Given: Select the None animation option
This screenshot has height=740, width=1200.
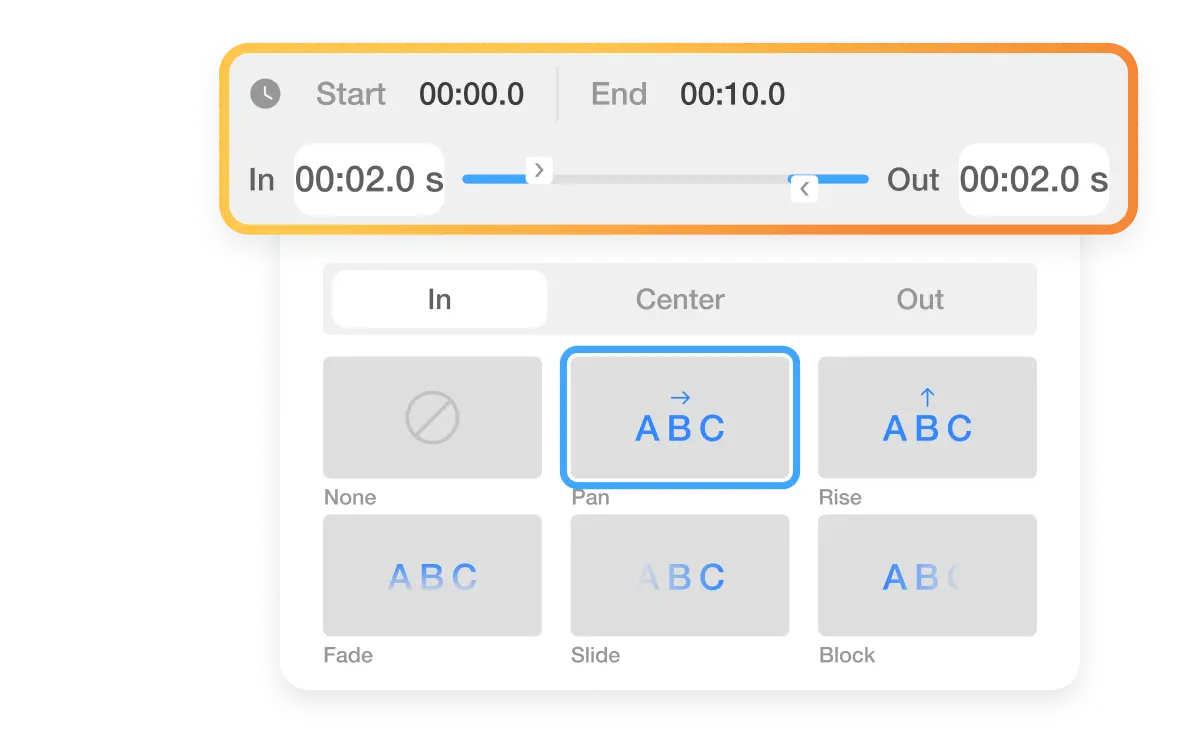Looking at the screenshot, I should [x=432, y=417].
